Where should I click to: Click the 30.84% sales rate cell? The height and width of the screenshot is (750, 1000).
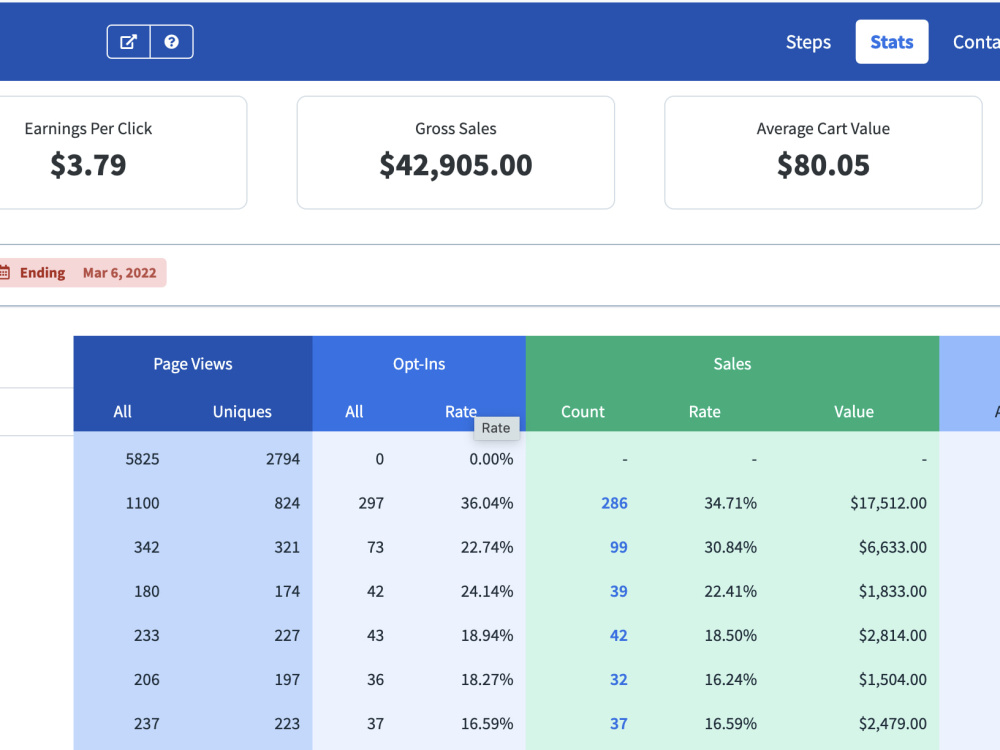[730, 547]
